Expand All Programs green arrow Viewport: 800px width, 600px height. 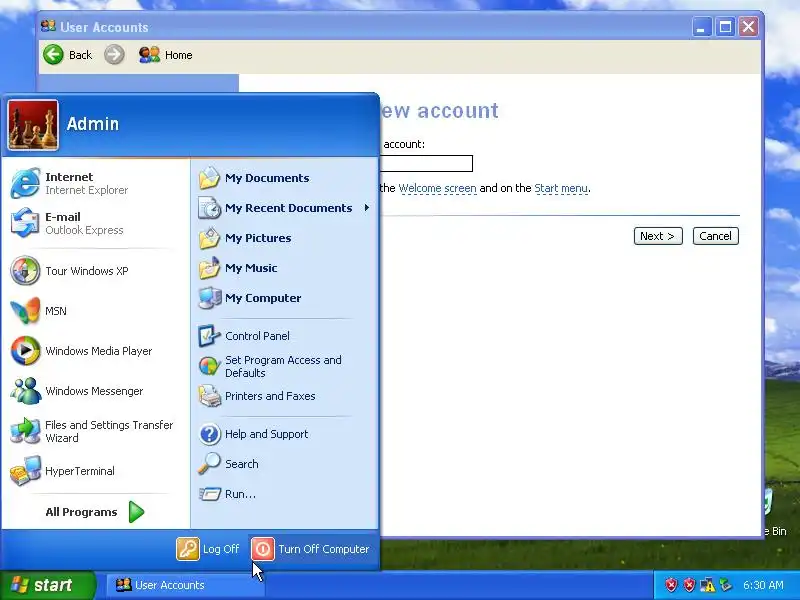[136, 512]
